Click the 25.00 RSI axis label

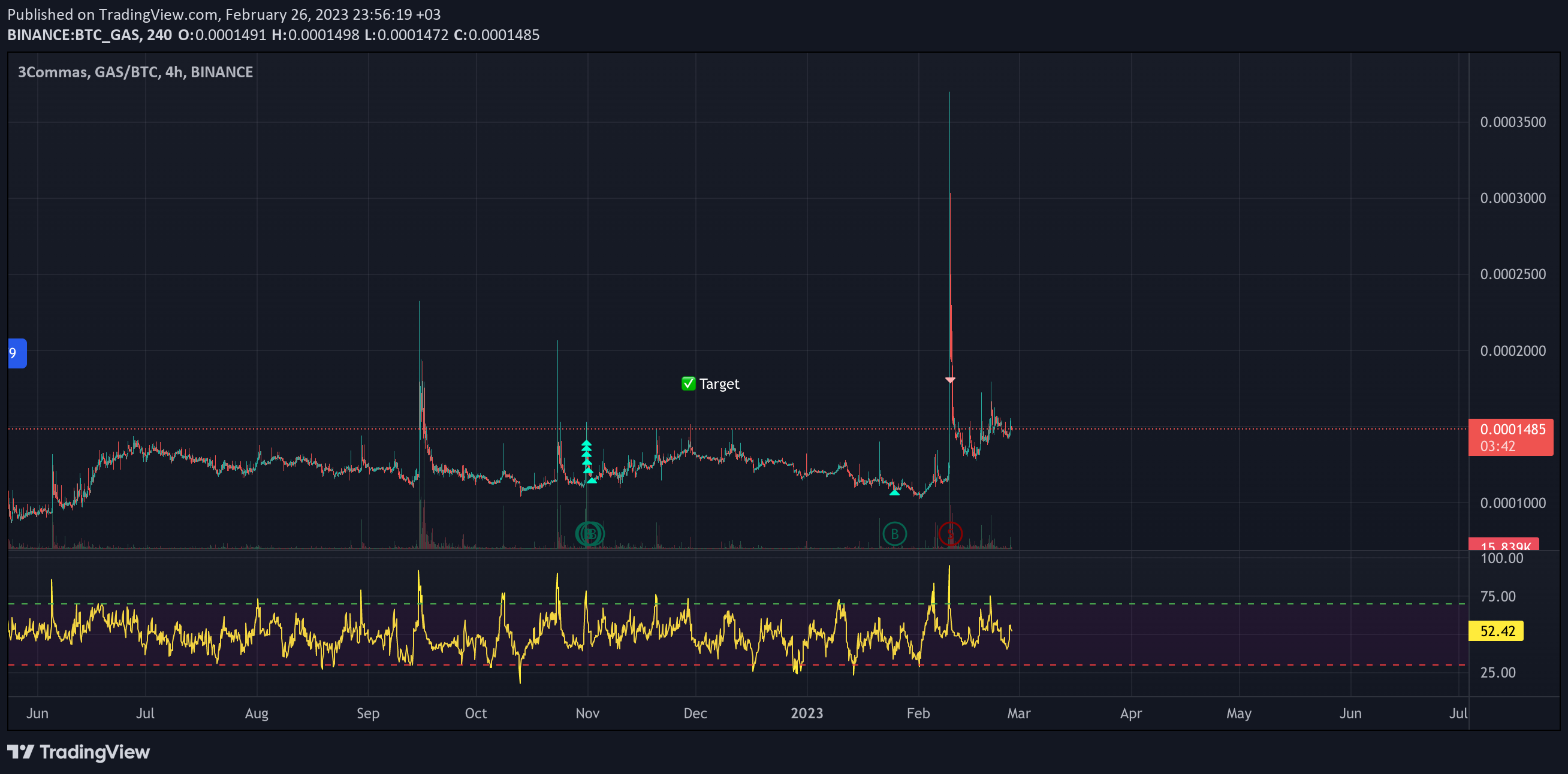coord(1498,672)
